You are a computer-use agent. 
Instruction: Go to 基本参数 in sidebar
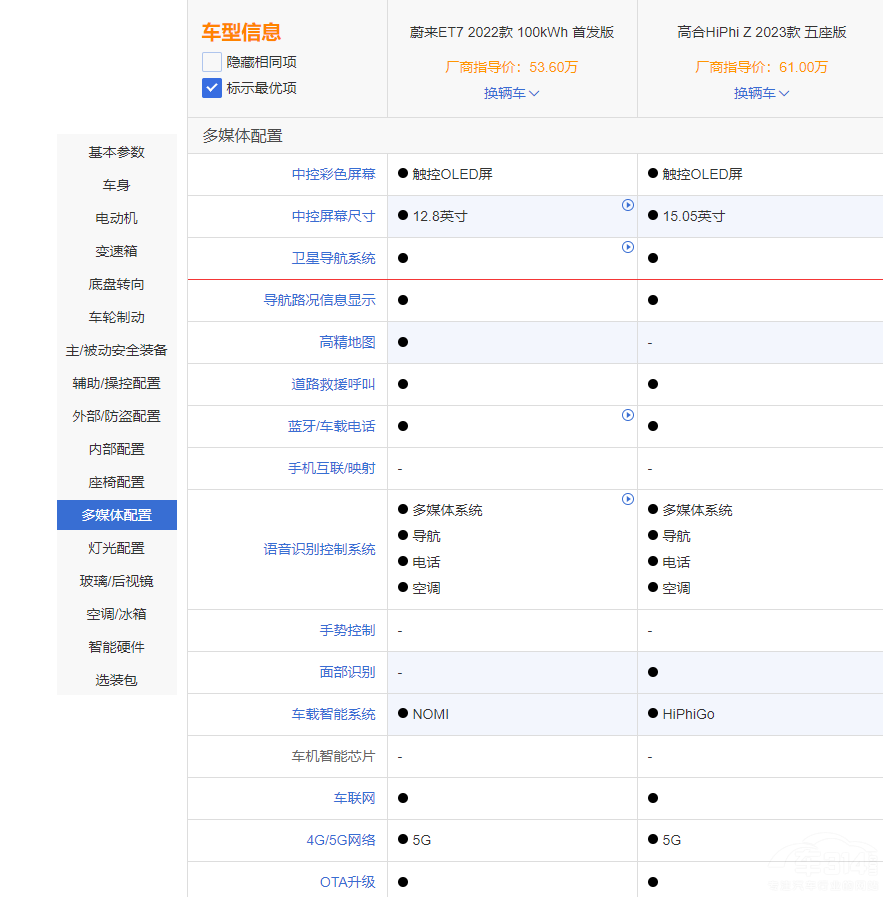click(x=117, y=152)
